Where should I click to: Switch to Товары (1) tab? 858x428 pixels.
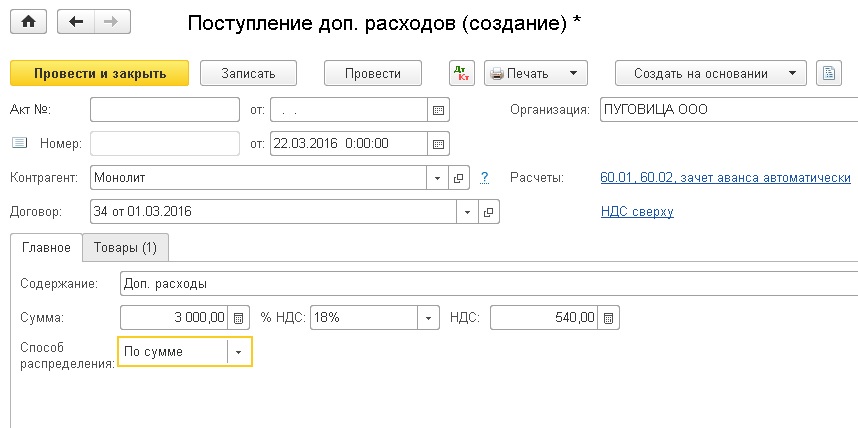click(x=125, y=247)
